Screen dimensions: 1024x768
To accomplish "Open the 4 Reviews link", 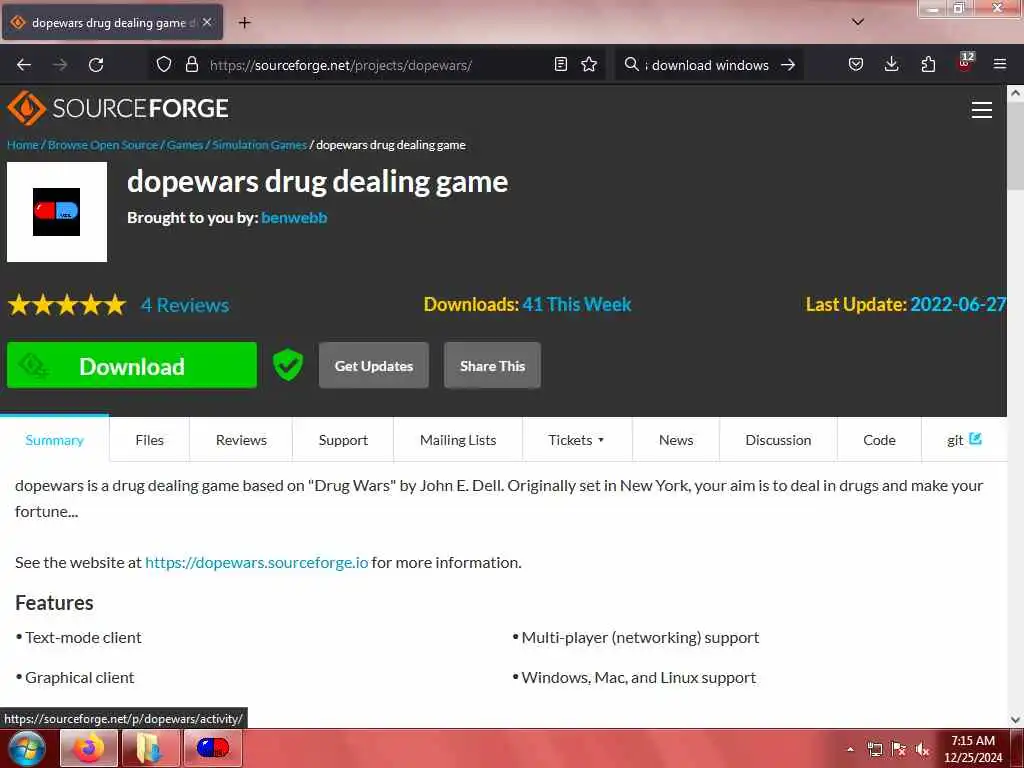I will (185, 305).
